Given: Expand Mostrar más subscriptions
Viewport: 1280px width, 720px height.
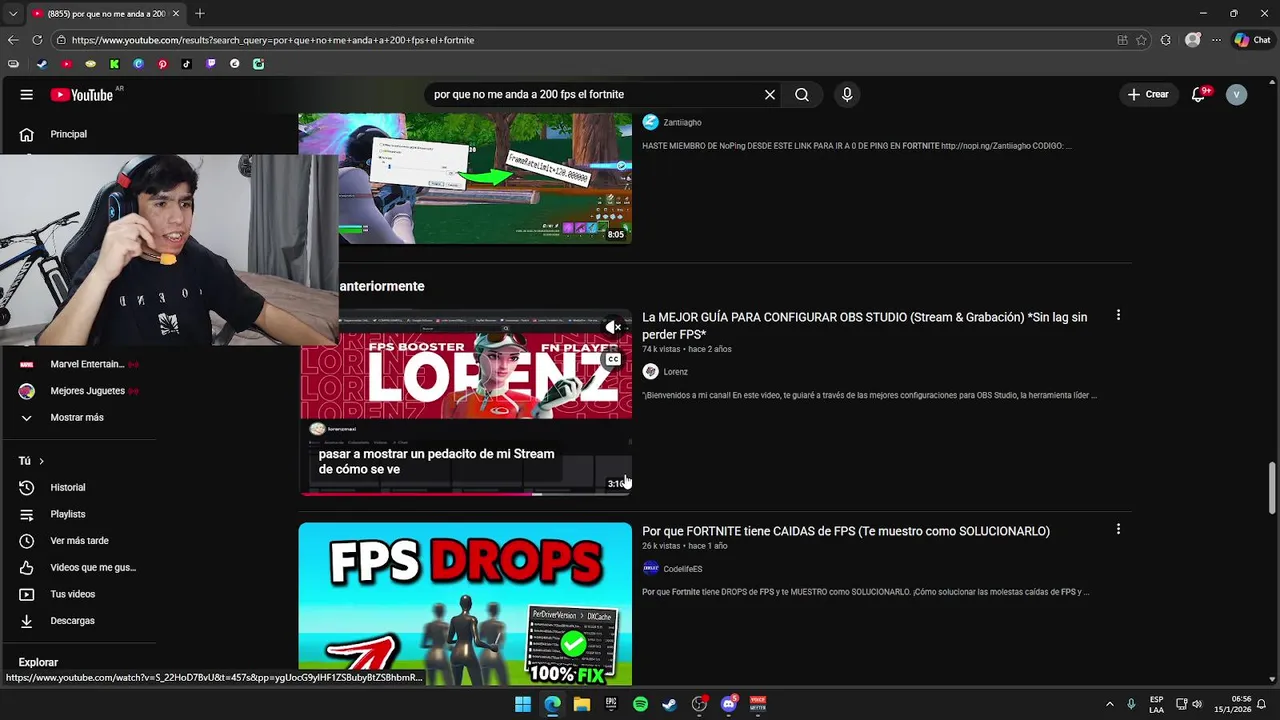Looking at the screenshot, I should tap(78, 417).
